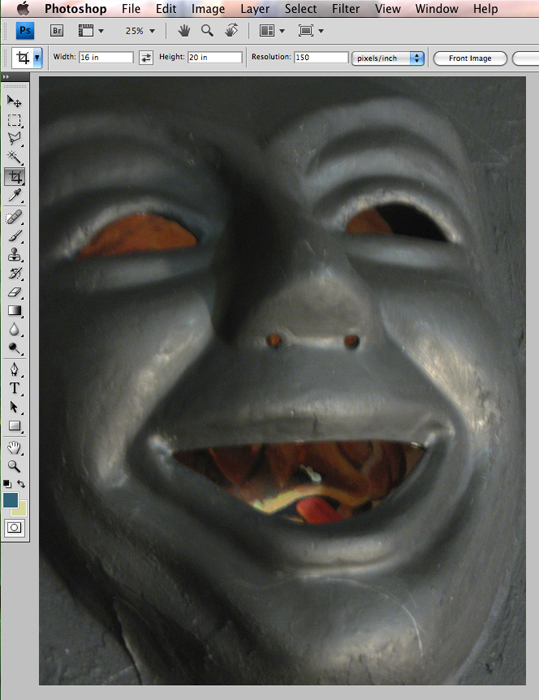Expand the toolbox with double arrows

click(6, 77)
